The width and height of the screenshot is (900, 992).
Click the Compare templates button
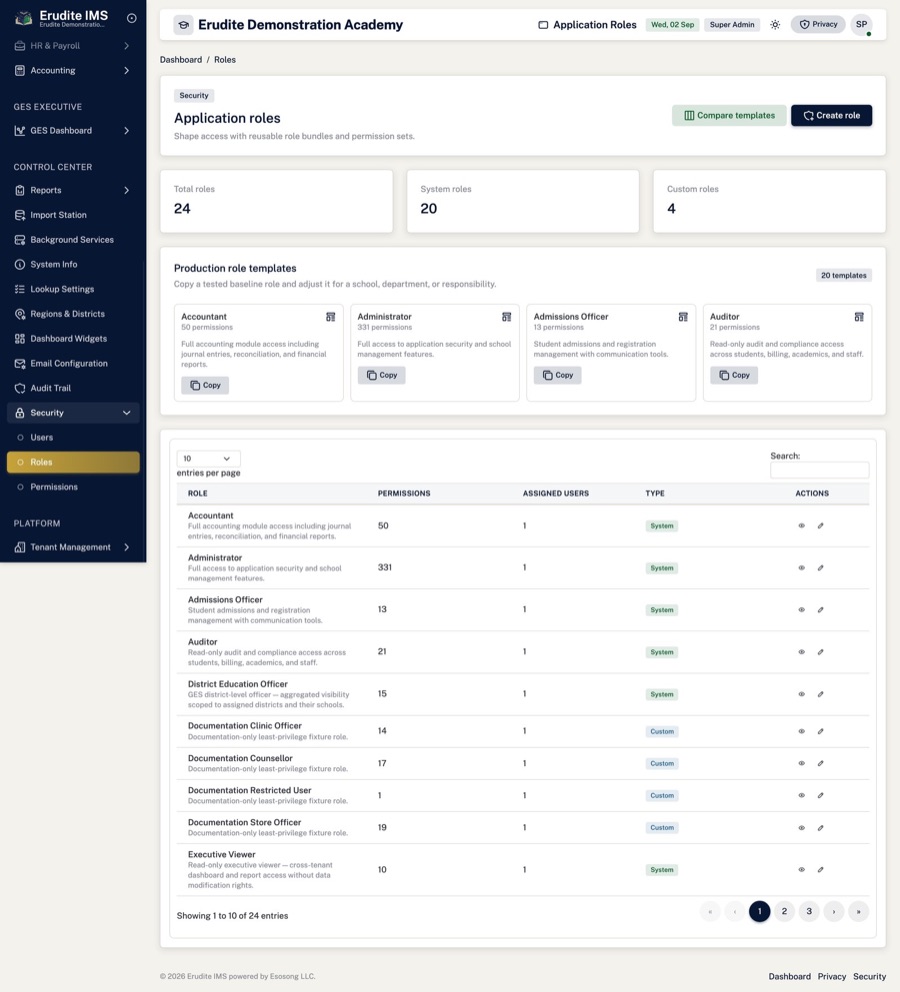tap(729, 116)
